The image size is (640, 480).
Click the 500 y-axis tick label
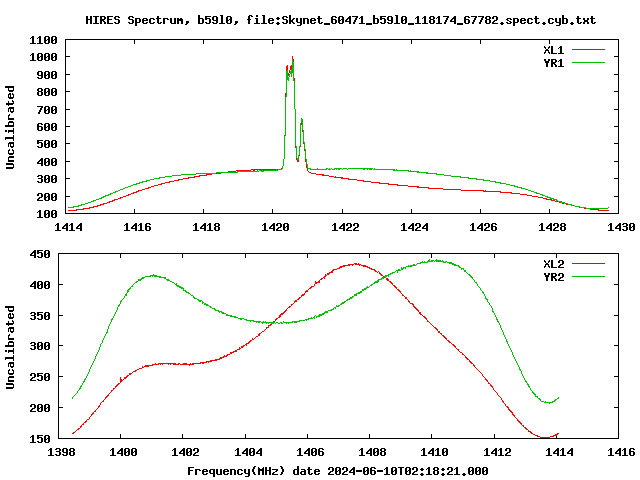[x=47, y=144]
